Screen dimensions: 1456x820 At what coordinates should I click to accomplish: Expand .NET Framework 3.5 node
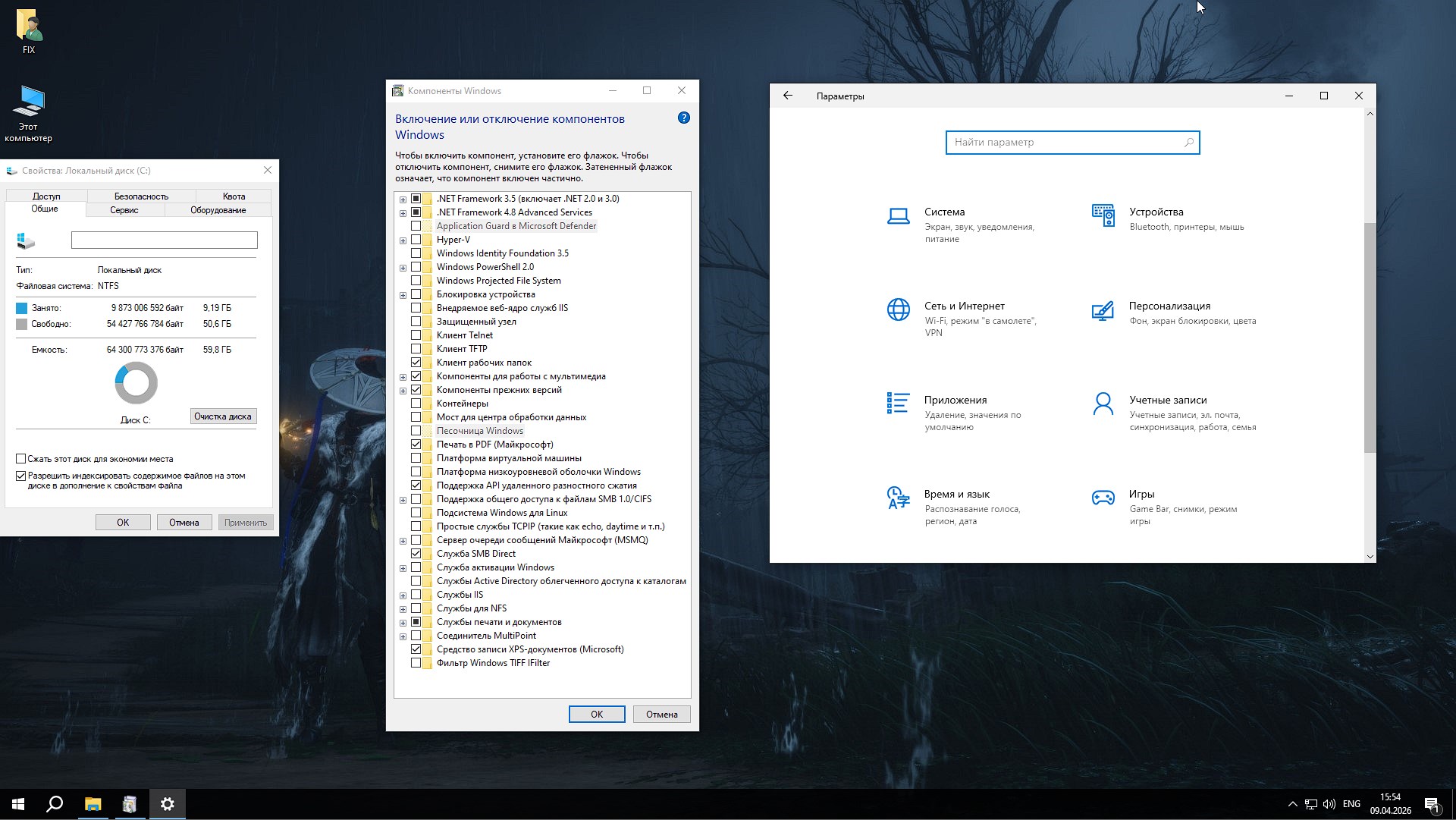[x=403, y=200]
